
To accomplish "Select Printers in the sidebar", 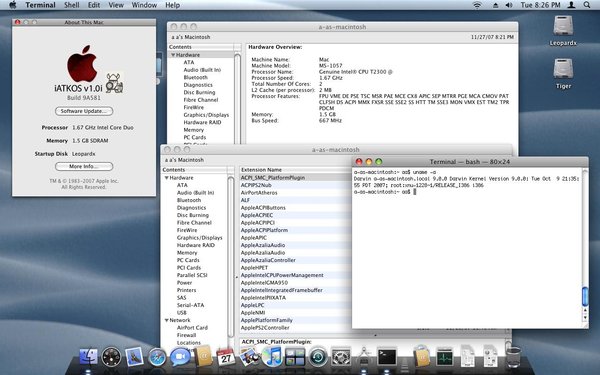I will pyautogui.click(x=186, y=290).
